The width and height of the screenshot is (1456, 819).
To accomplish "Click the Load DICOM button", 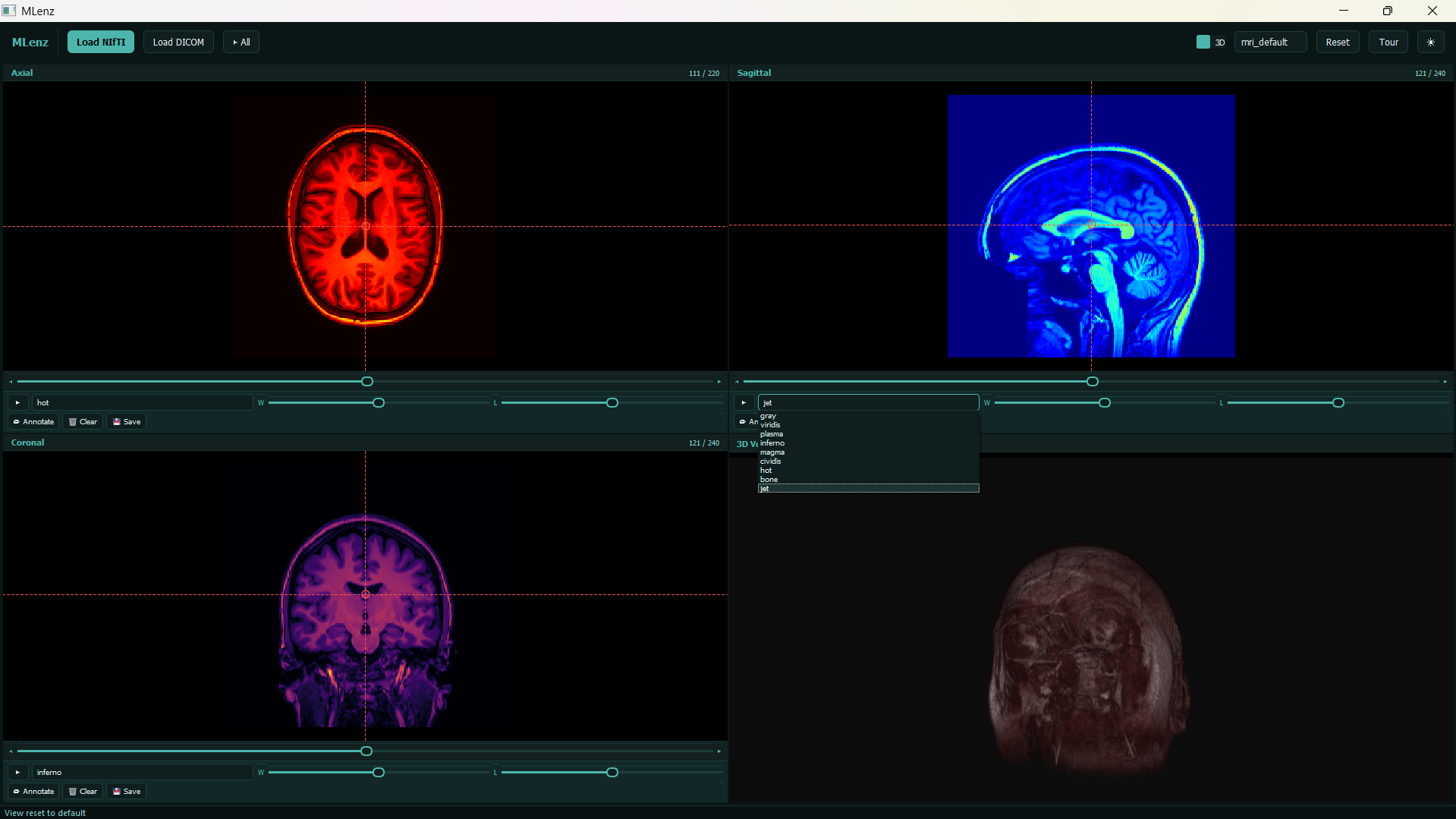I will click(178, 43).
